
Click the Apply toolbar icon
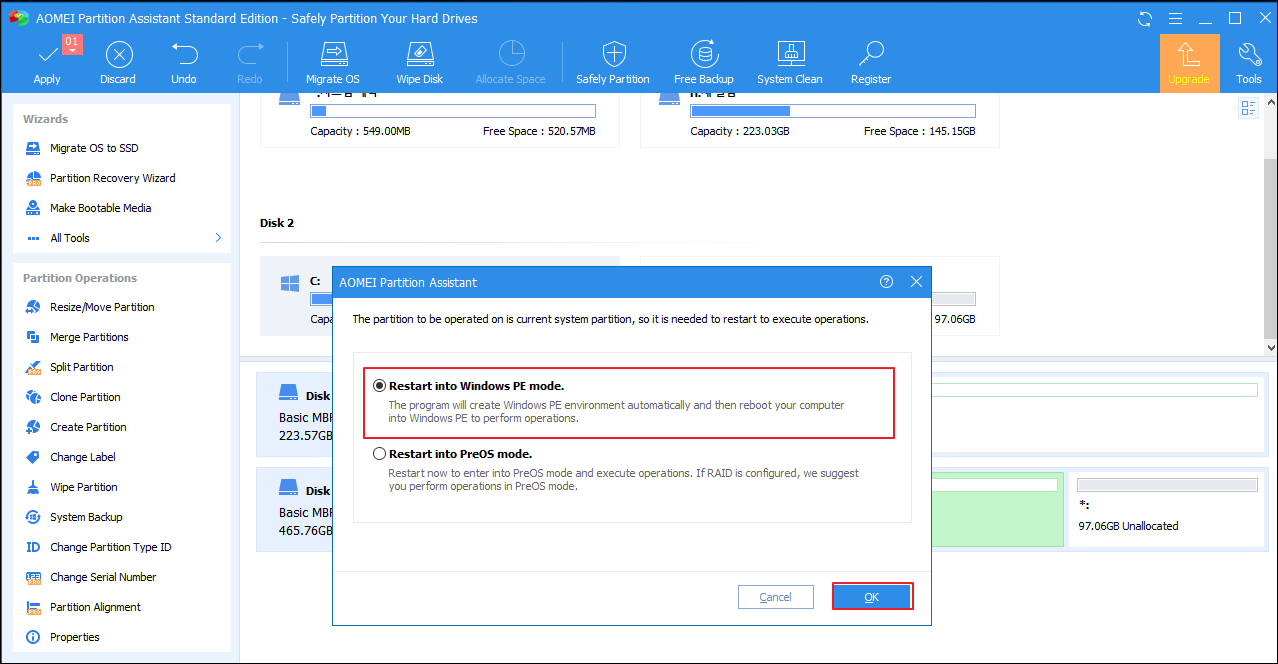point(47,62)
